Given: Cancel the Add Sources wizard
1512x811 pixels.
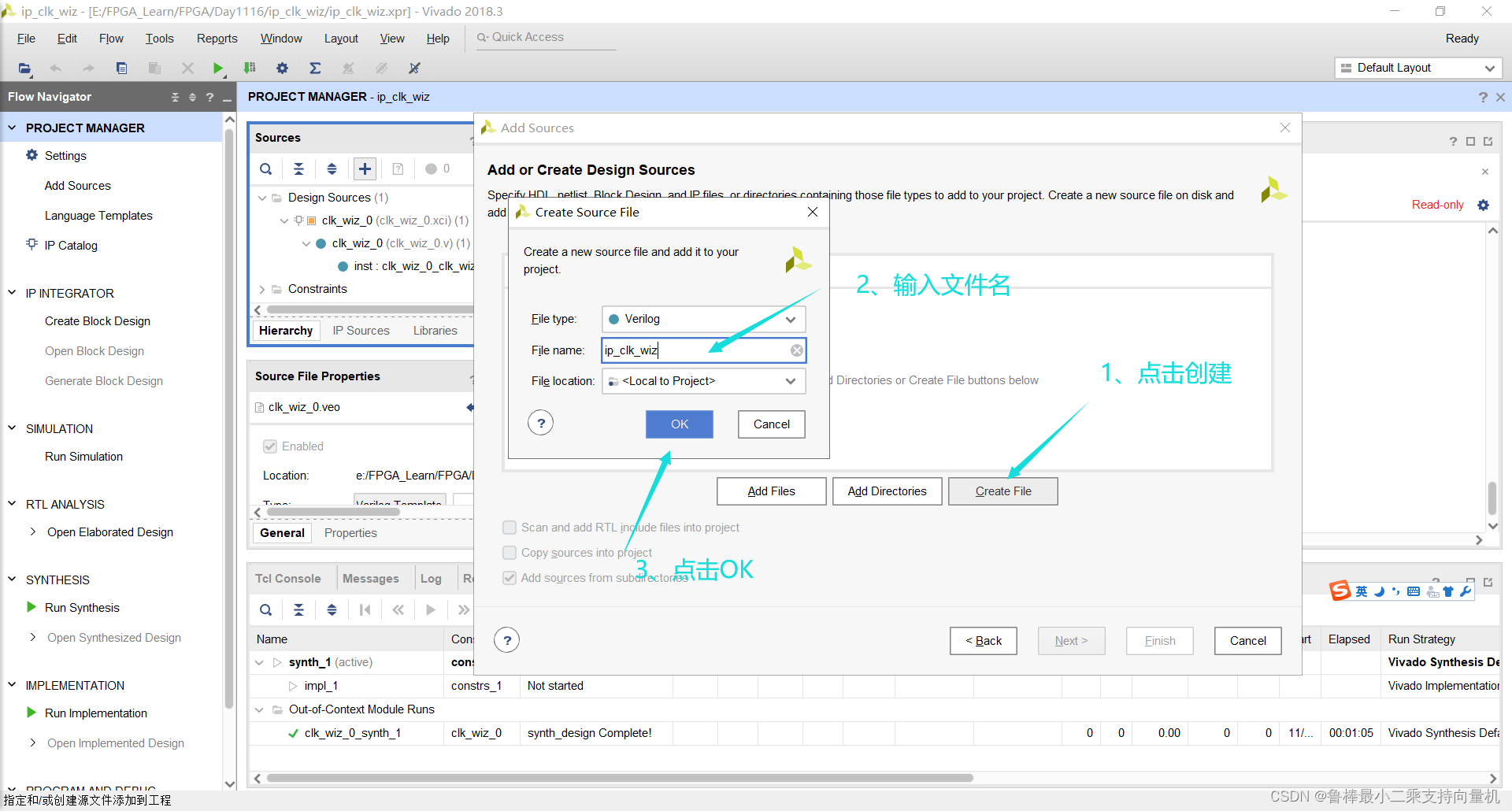Looking at the screenshot, I should (x=1247, y=641).
